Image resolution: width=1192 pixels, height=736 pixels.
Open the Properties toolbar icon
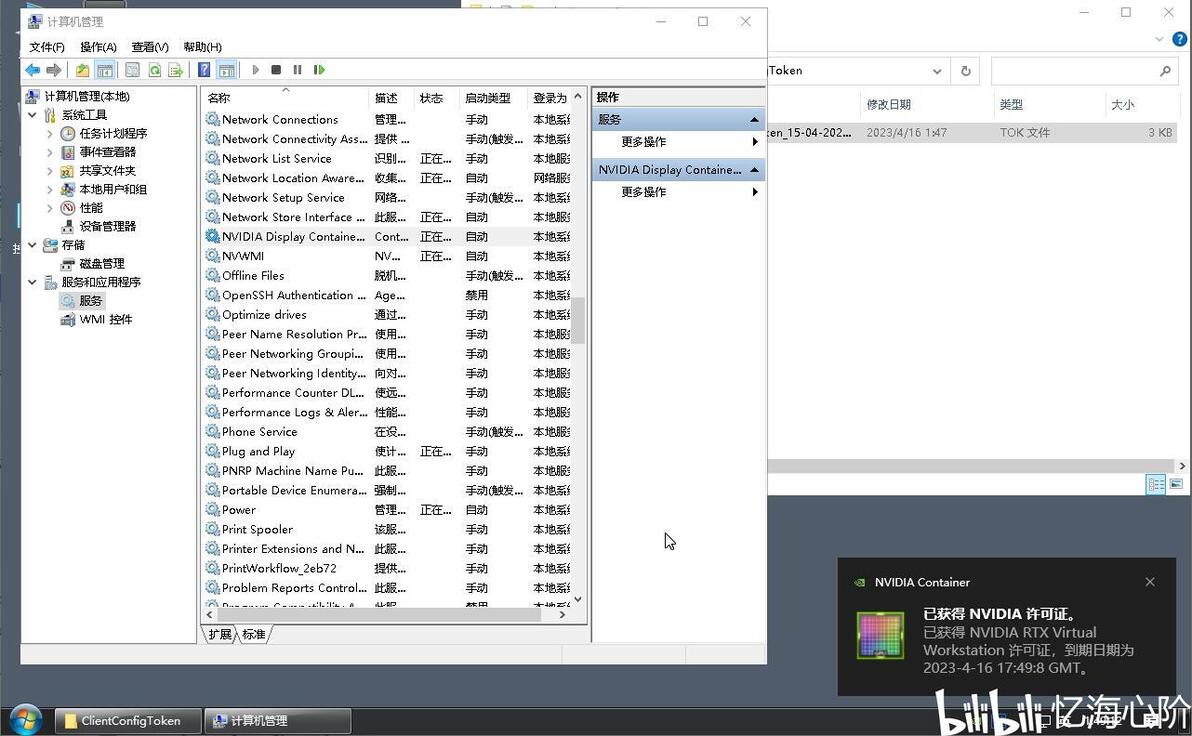132,70
